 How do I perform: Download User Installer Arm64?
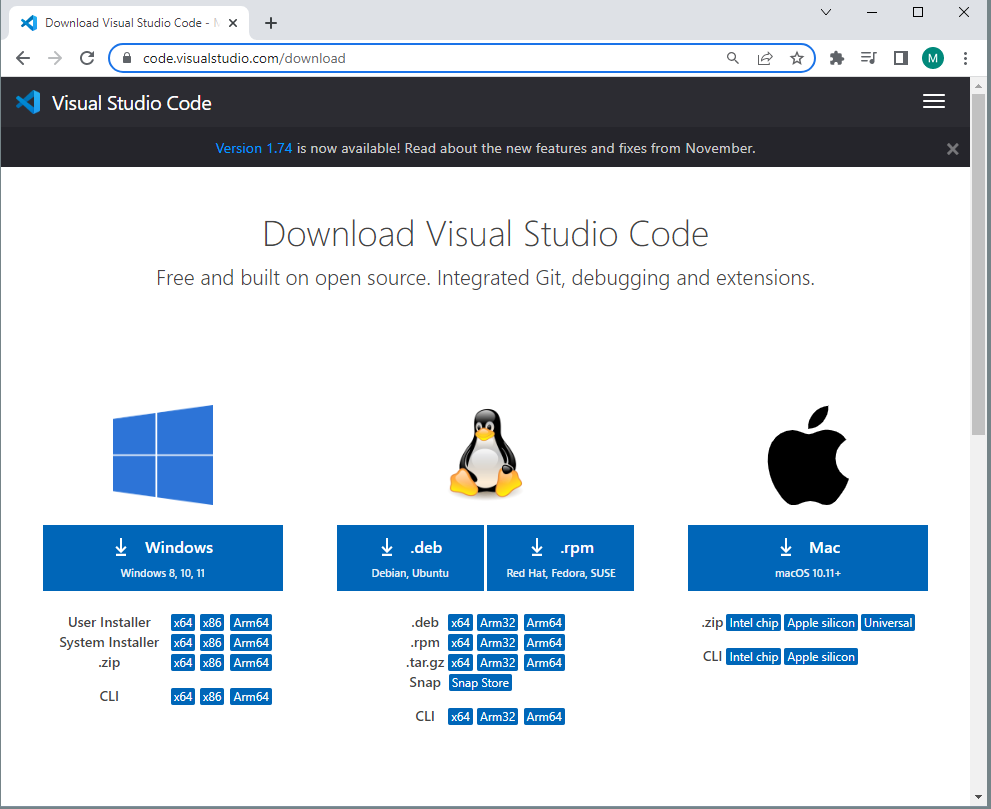point(251,623)
